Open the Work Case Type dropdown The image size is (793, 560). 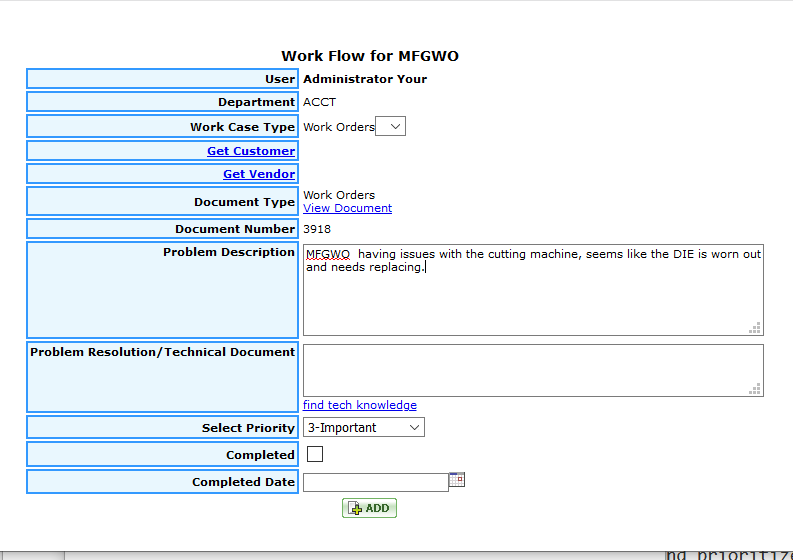pyautogui.click(x=390, y=127)
